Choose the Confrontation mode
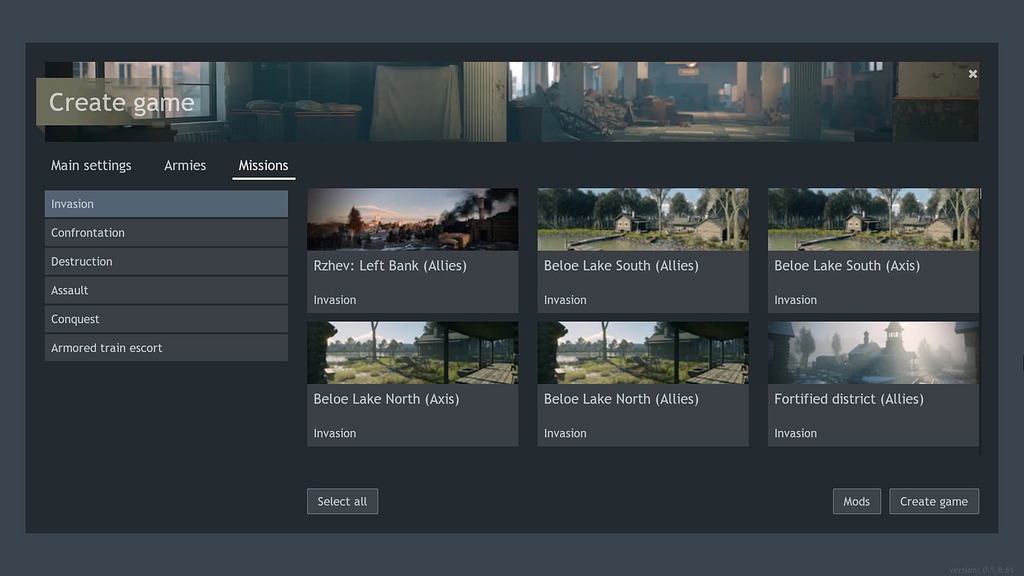 (x=166, y=232)
